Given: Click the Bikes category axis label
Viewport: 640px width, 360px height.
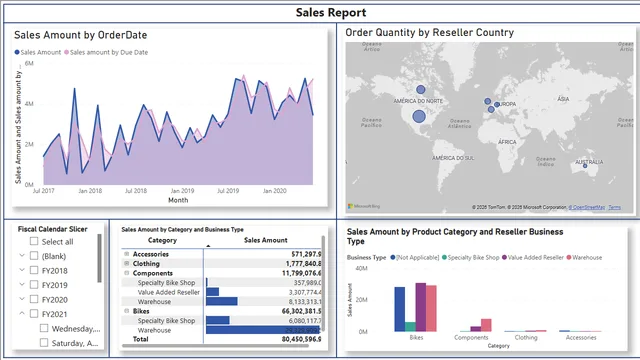Looking at the screenshot, I should (x=416, y=338).
